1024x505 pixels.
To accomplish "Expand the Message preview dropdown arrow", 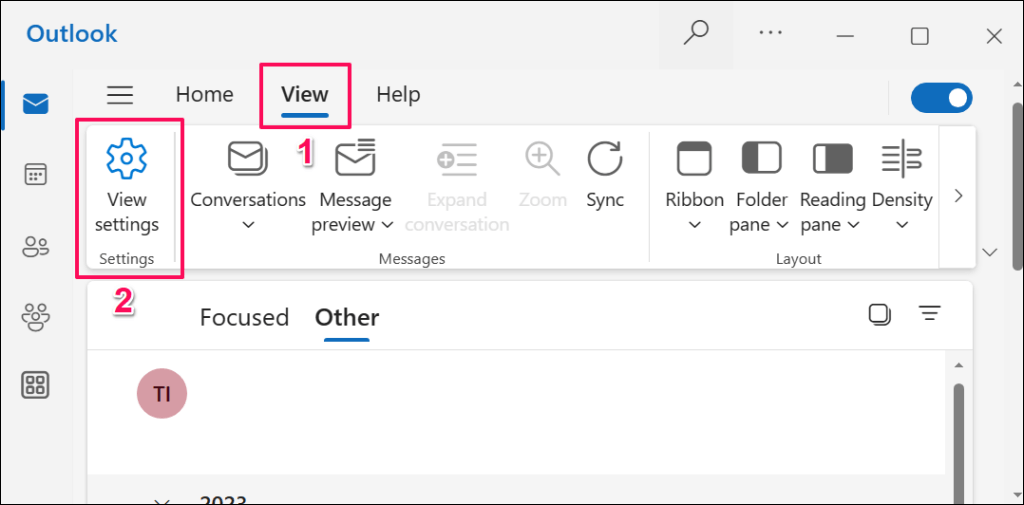I will click(387, 225).
